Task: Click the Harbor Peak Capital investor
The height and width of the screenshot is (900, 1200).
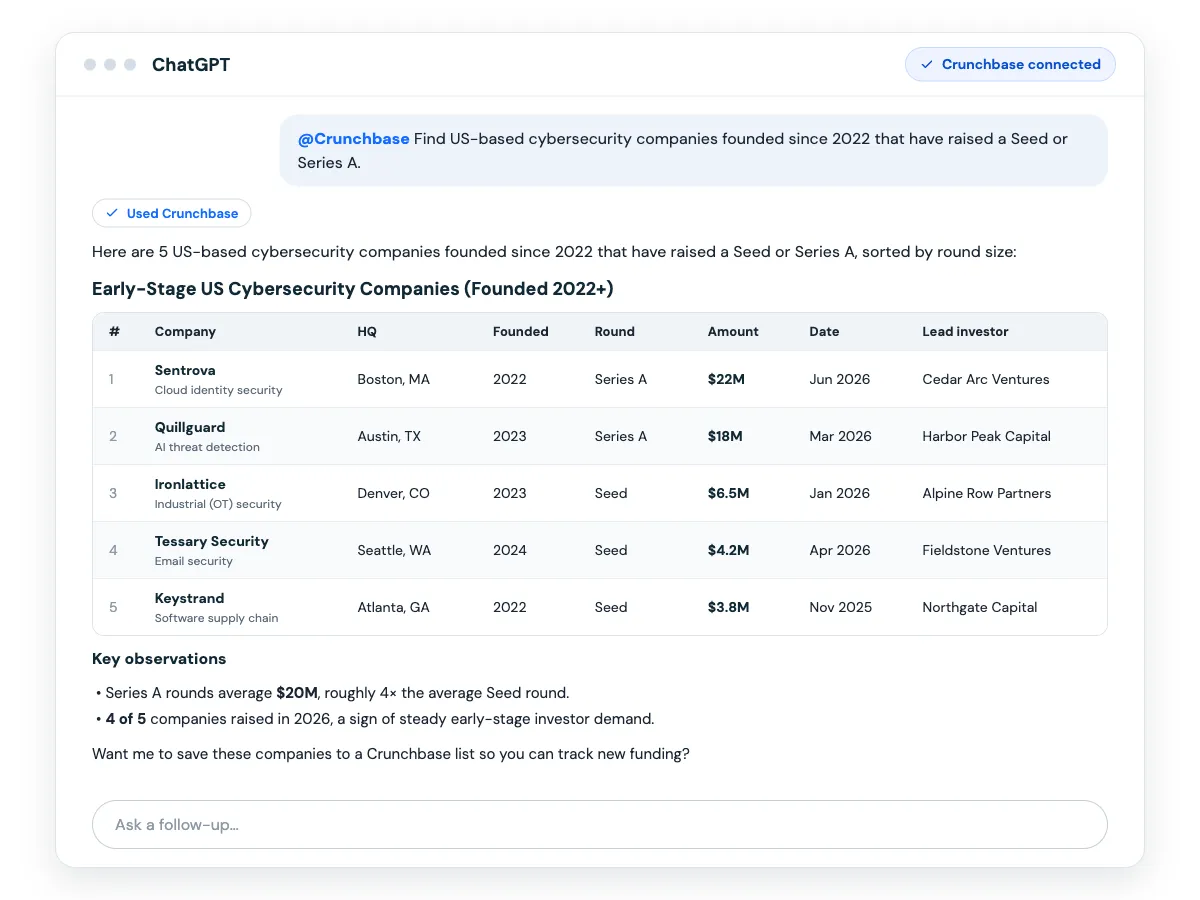Action: pyautogui.click(x=986, y=436)
